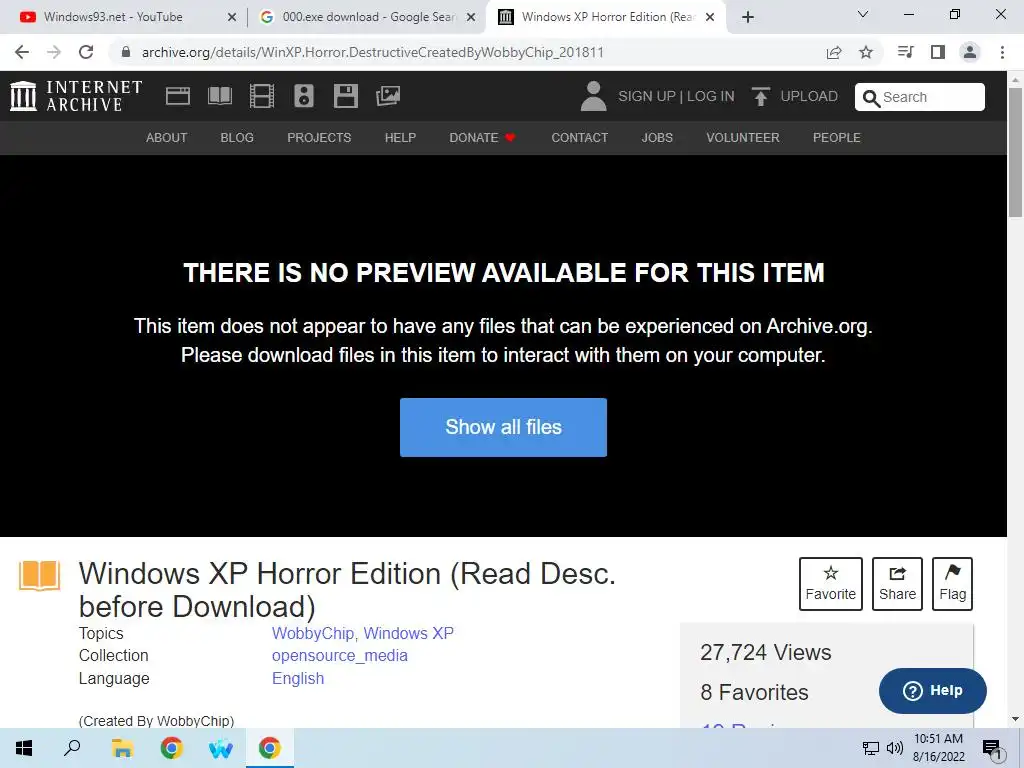This screenshot has width=1024, height=768.
Task: Bookmark this page with the star icon
Action: [x=866, y=52]
